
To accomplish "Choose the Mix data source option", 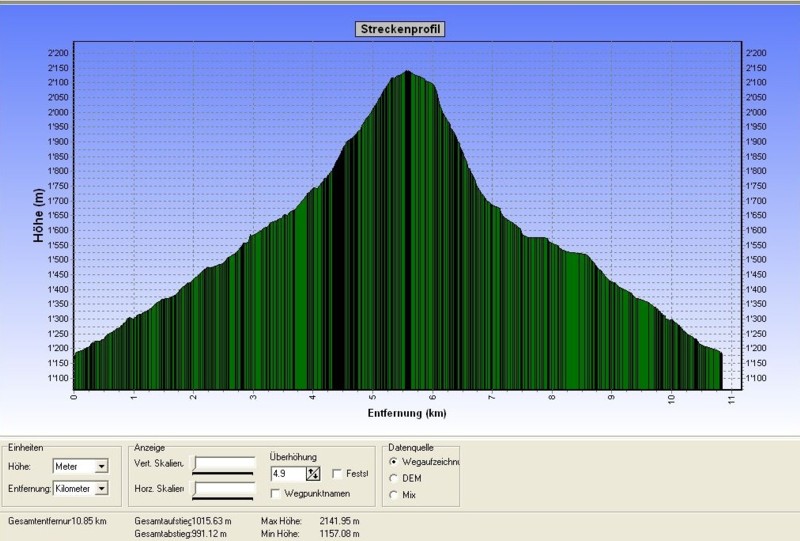I will [392, 494].
